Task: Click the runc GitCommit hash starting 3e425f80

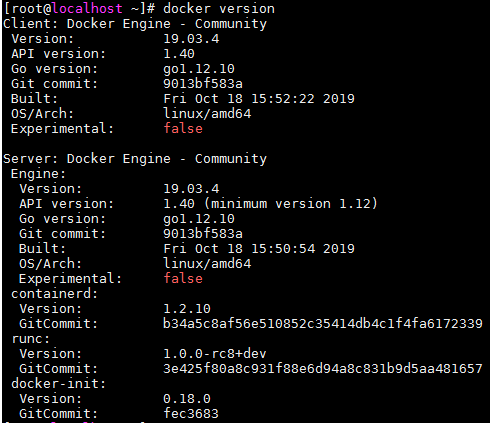Action: coord(323,369)
